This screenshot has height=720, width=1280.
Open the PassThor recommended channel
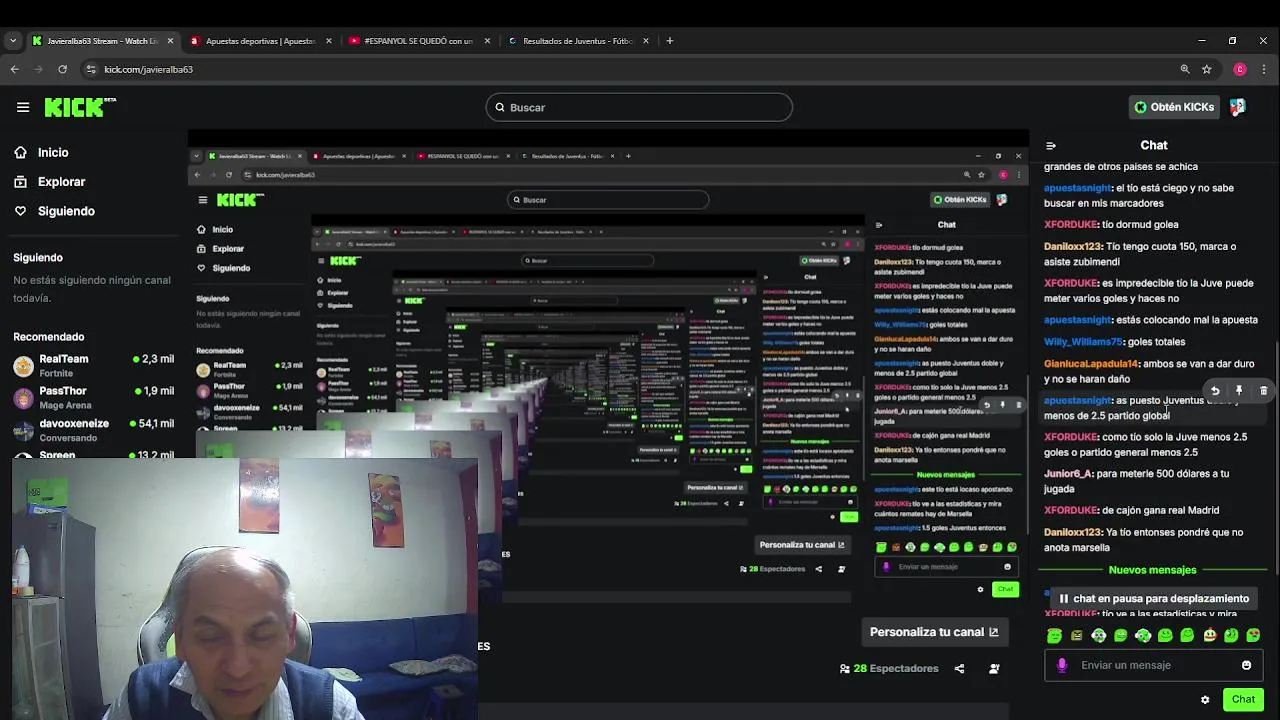[x=95, y=397]
